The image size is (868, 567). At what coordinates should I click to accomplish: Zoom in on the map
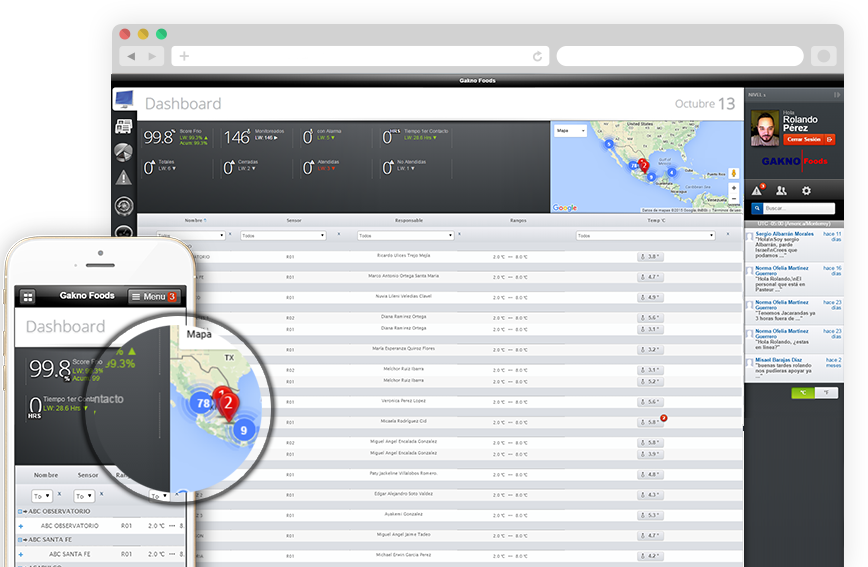733,188
